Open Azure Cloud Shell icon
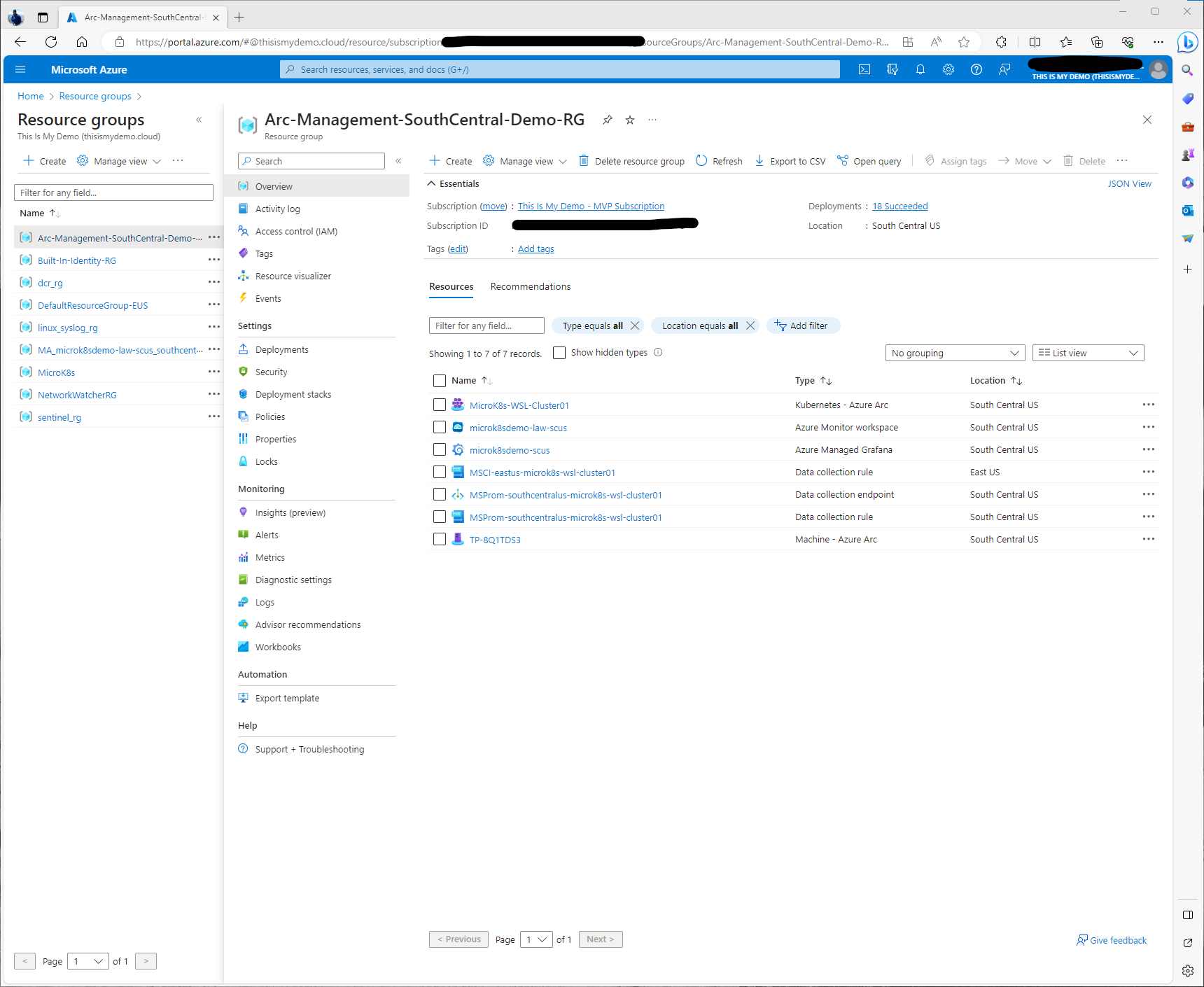1204x987 pixels. click(864, 69)
